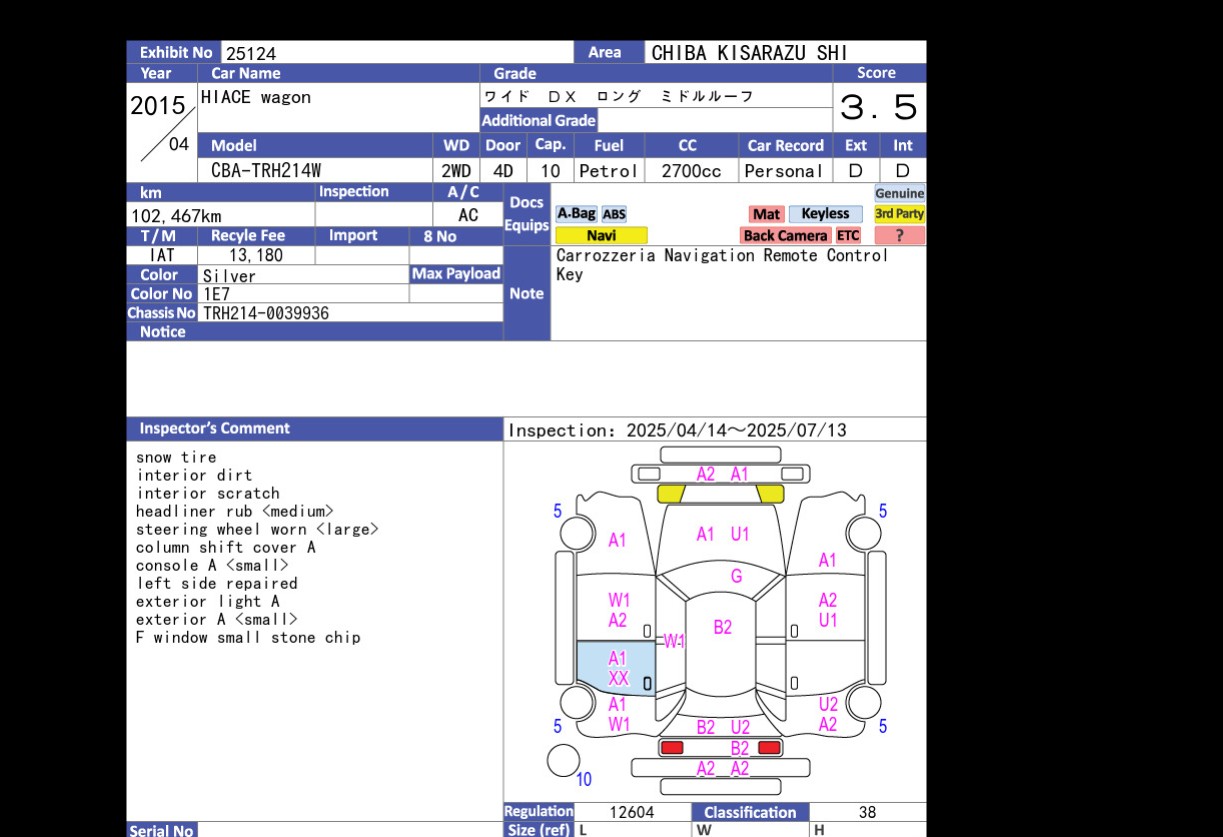This screenshot has height=837, width=1223.
Task: Click the XX mark on the diagram
Action: tap(619, 678)
